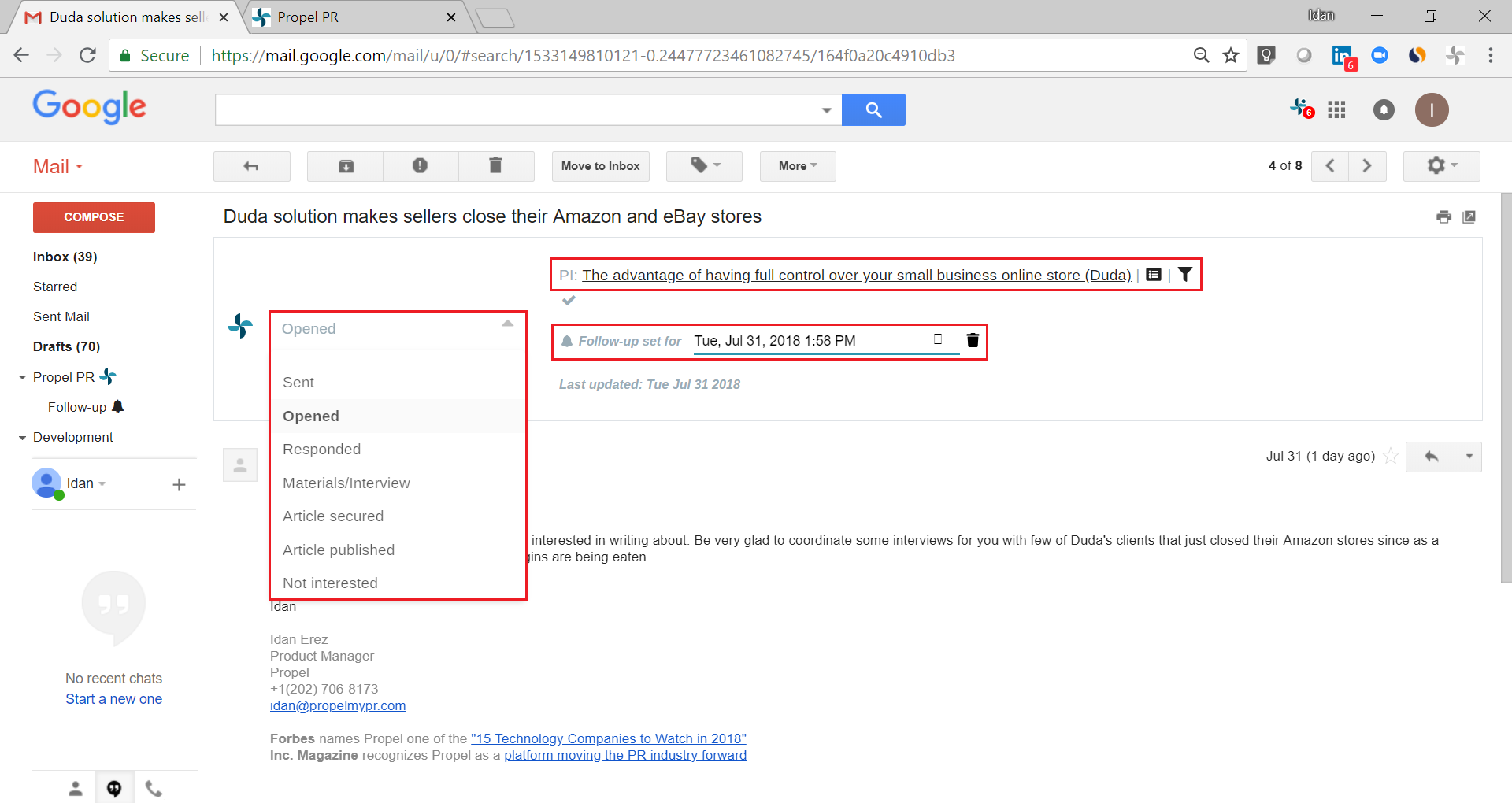
Task: Select Not interested status option
Action: coord(398,583)
